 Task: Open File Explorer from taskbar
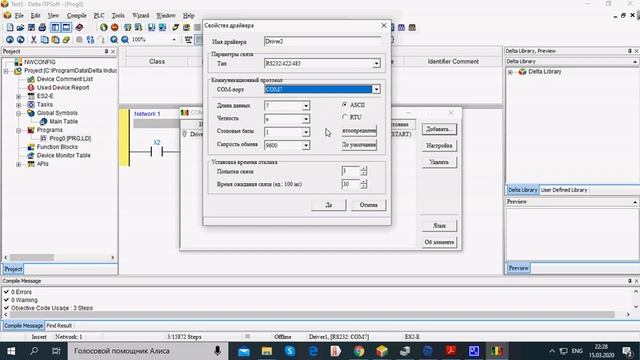(x=267, y=351)
